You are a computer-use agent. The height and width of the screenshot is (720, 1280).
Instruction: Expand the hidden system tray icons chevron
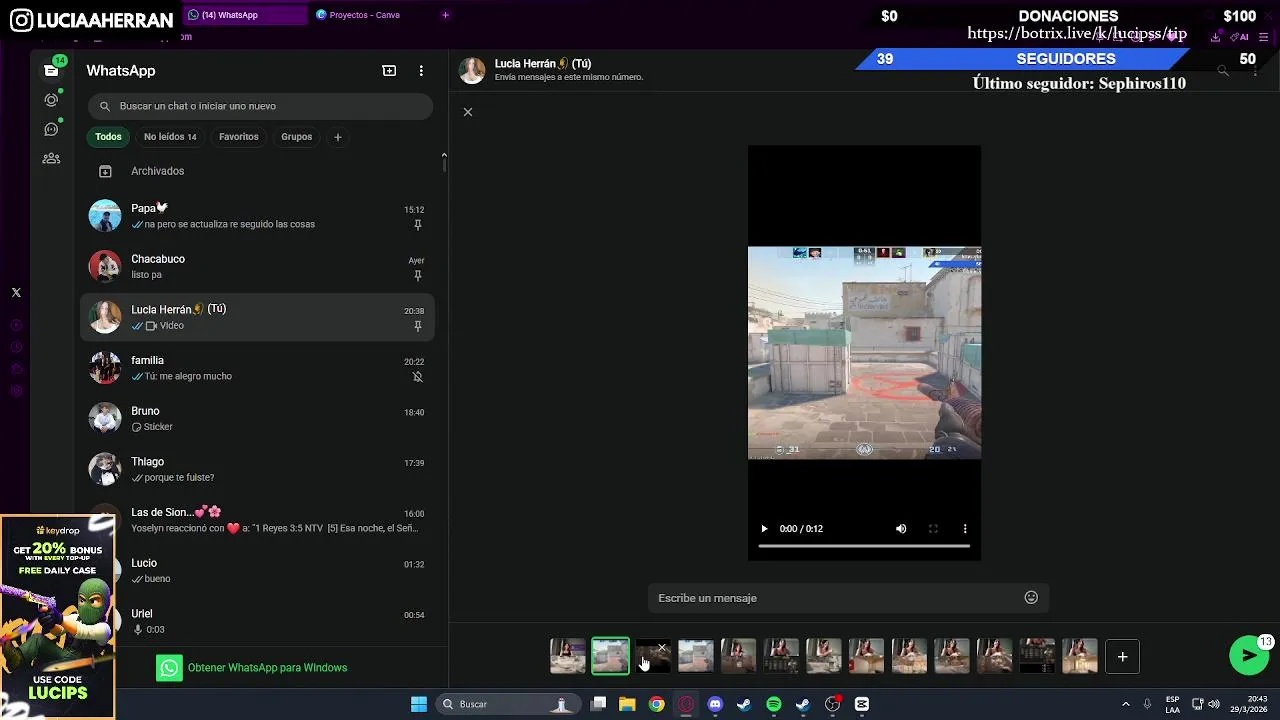(1126, 704)
